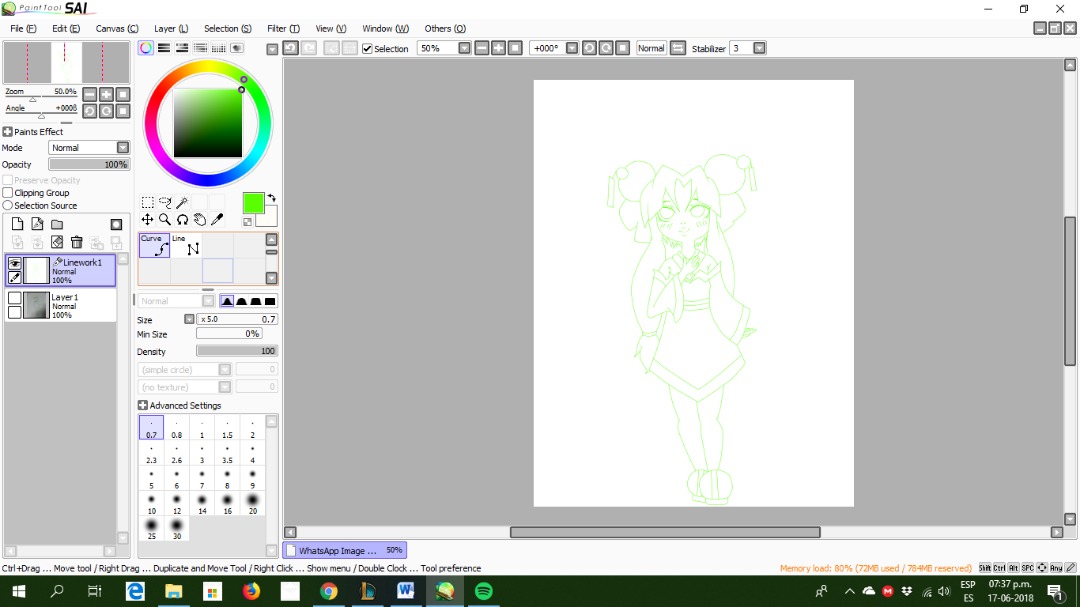Viewport: 1080px width, 607px height.
Task: Open the Window menu
Action: pos(385,28)
